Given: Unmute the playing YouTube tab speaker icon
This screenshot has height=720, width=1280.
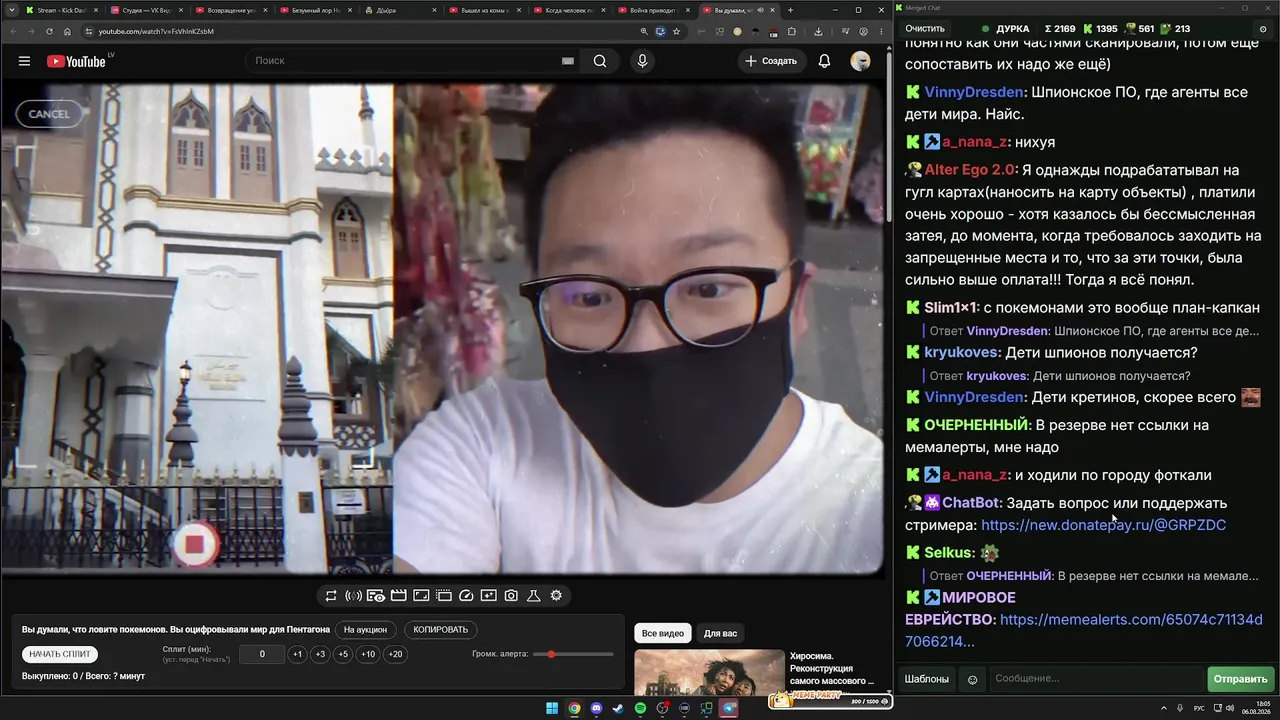Looking at the screenshot, I should point(760,10).
